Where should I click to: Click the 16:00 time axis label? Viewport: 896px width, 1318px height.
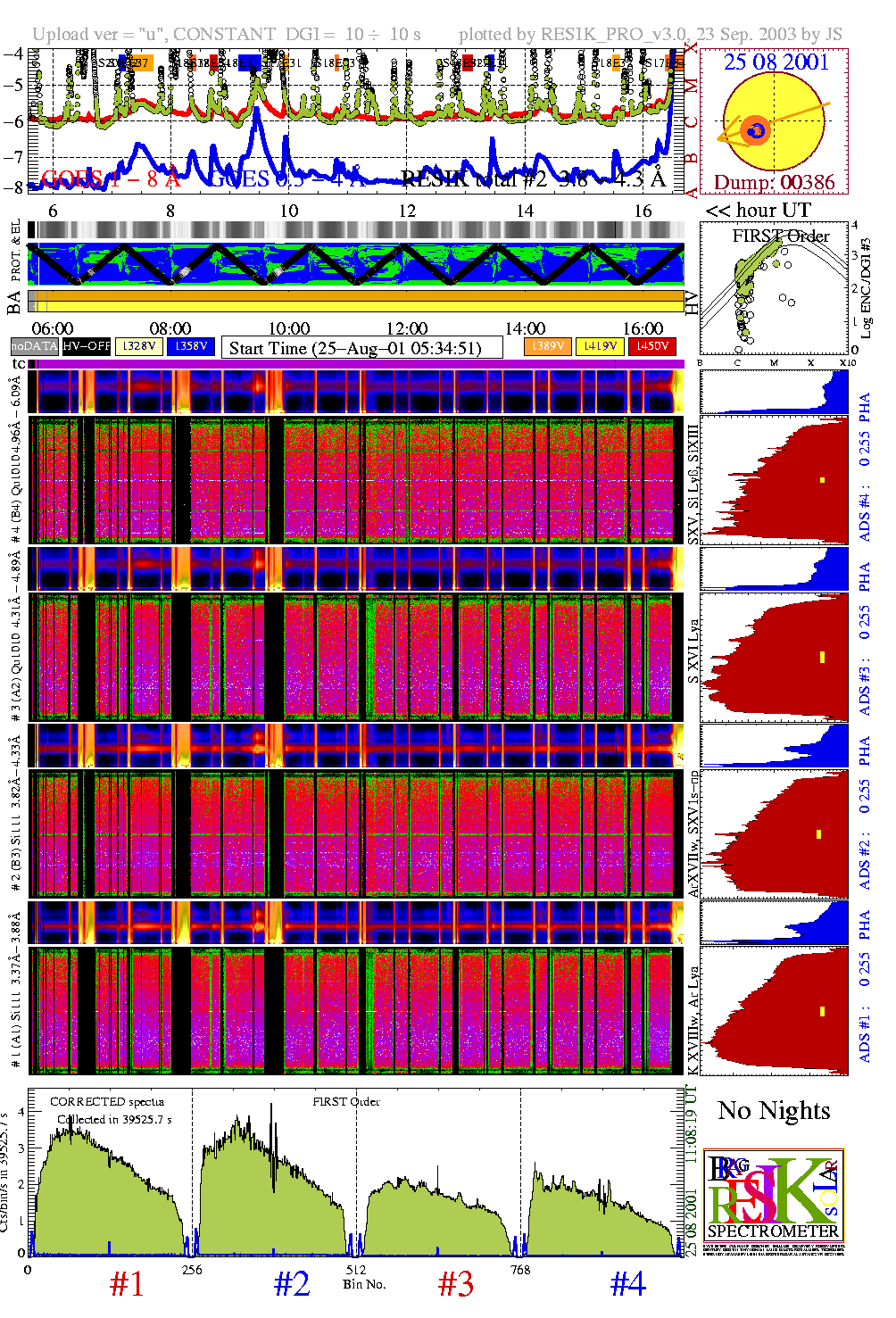pyautogui.click(x=643, y=328)
